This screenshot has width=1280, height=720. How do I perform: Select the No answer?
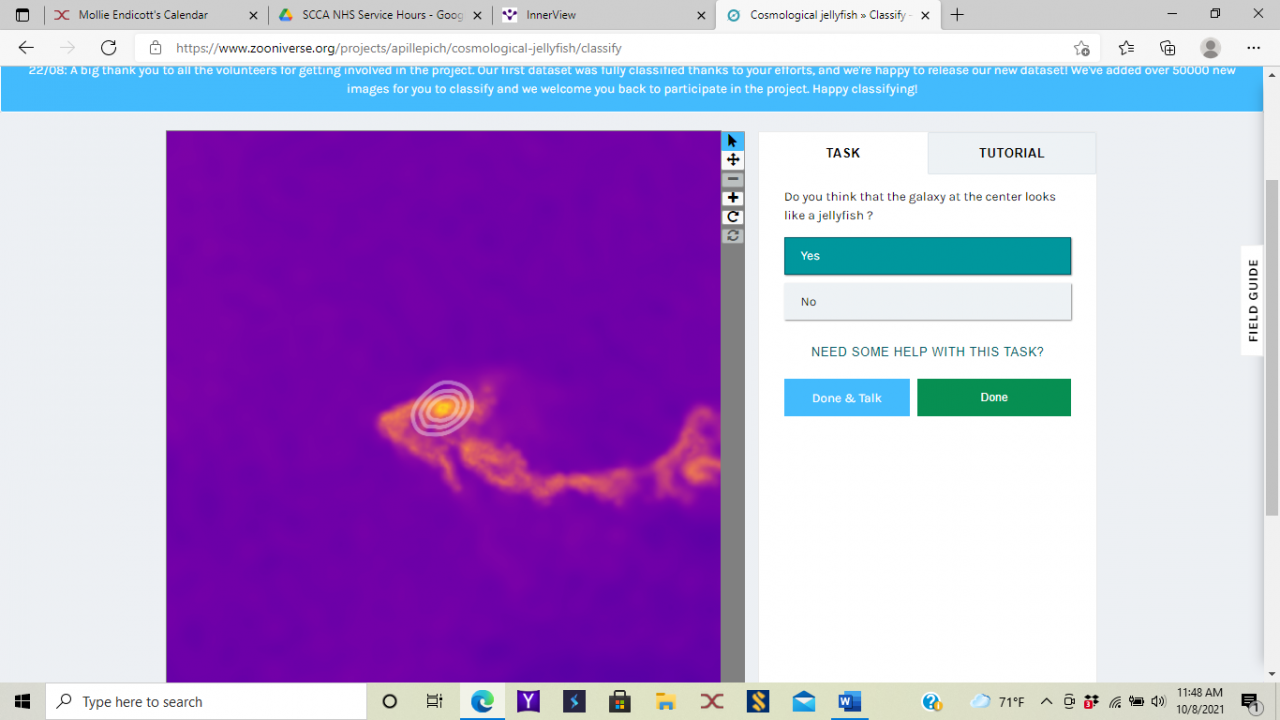point(927,301)
